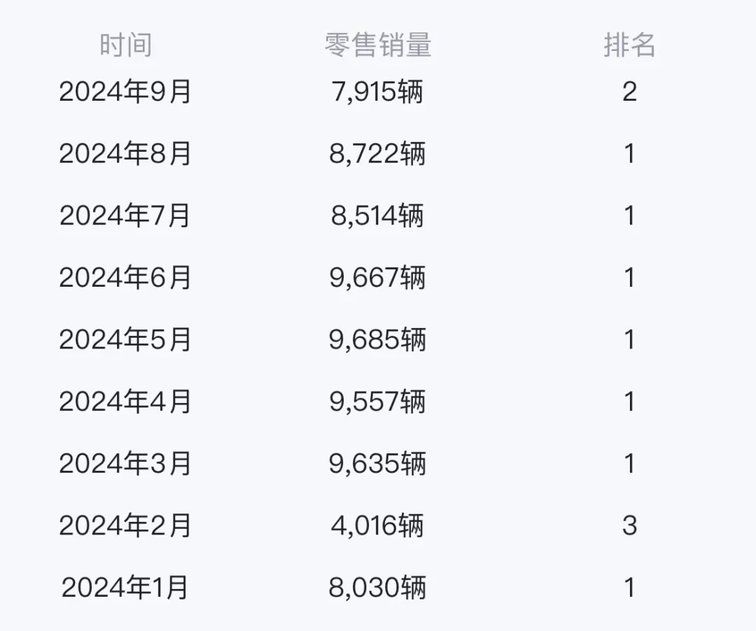Viewport: 756px width, 631px height.
Task: Click rank 2 in the 2024年9月 row
Action: [629, 92]
